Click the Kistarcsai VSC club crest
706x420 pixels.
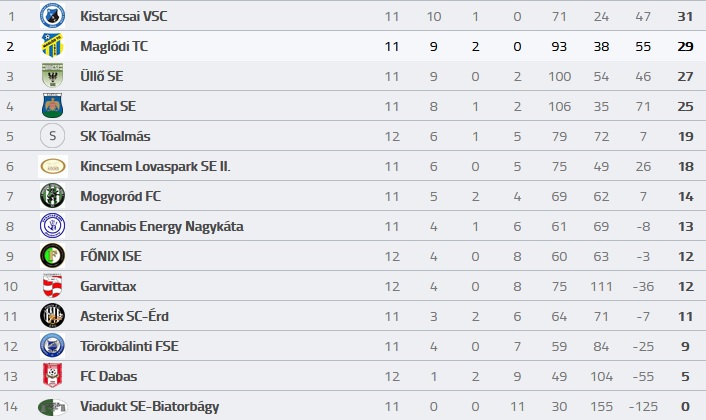(52, 16)
